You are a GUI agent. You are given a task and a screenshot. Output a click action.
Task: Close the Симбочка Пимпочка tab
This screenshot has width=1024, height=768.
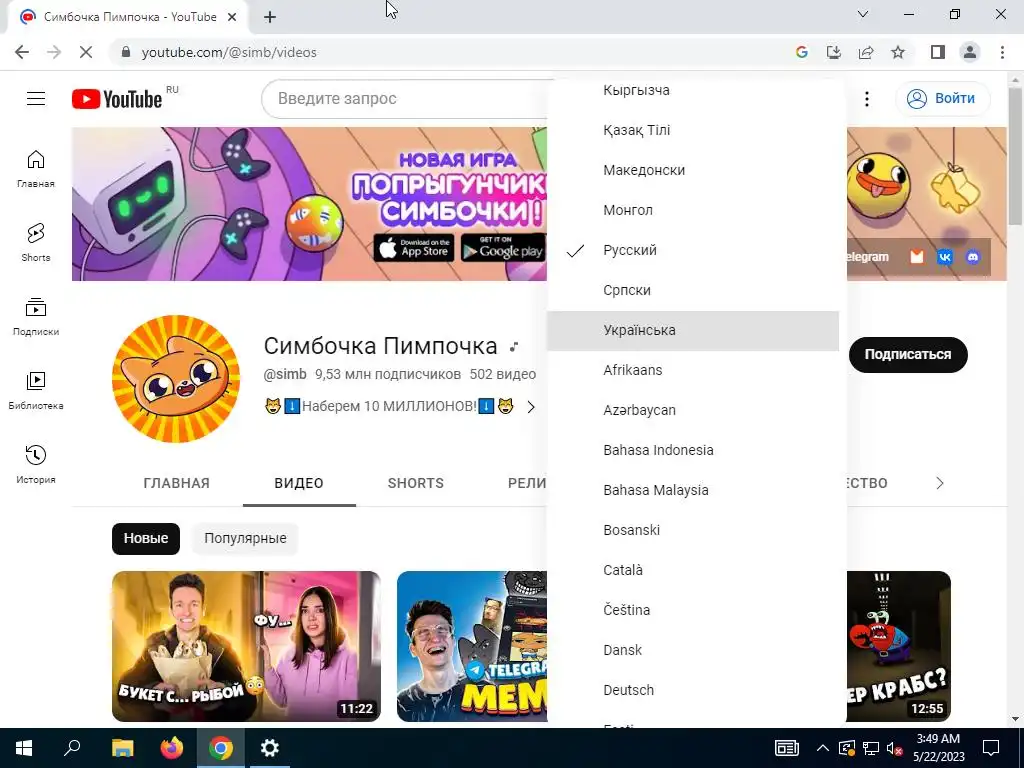(x=232, y=17)
